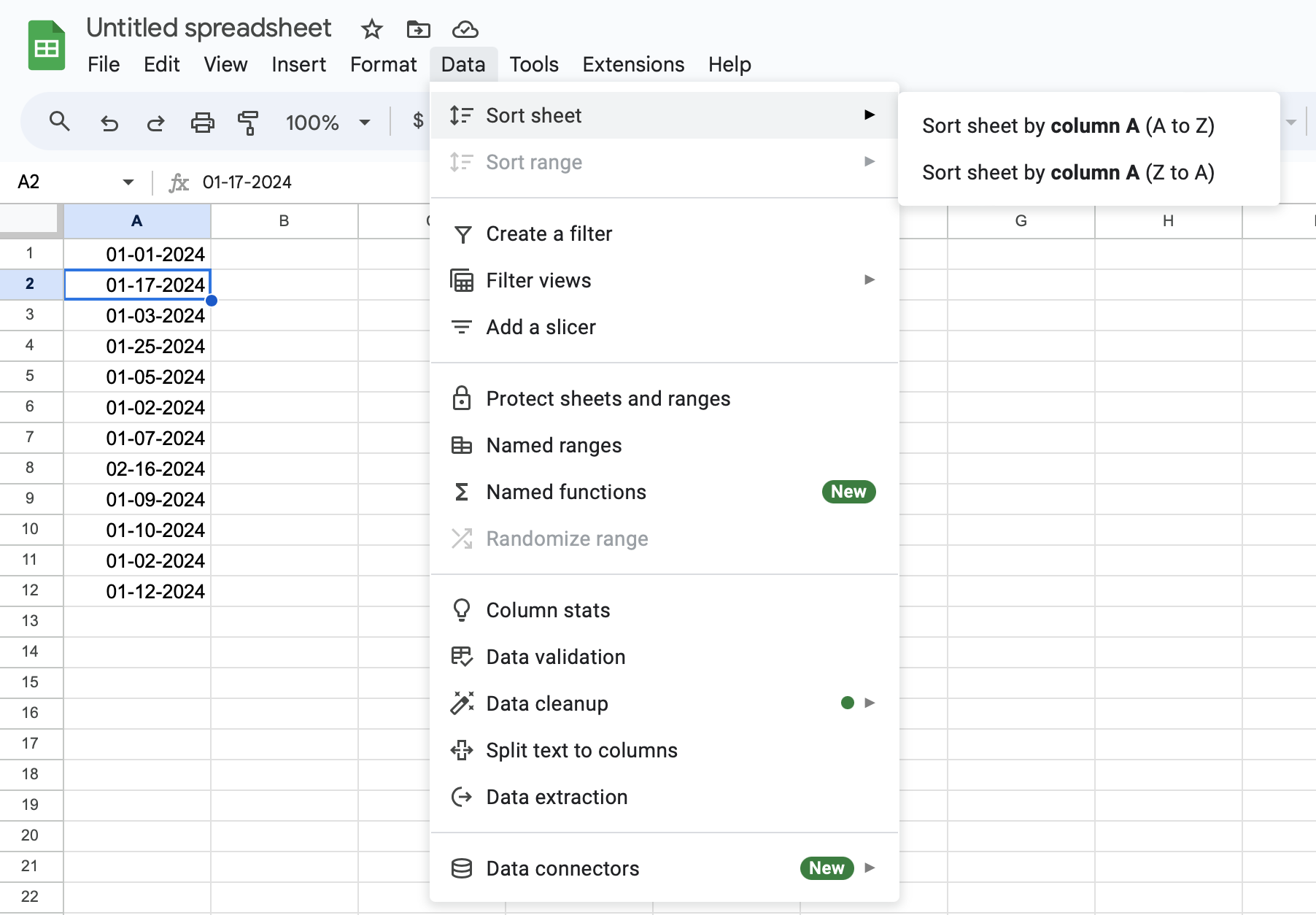Click the currency format dollar icon
This screenshot has height=915, width=1316.
pyautogui.click(x=418, y=120)
